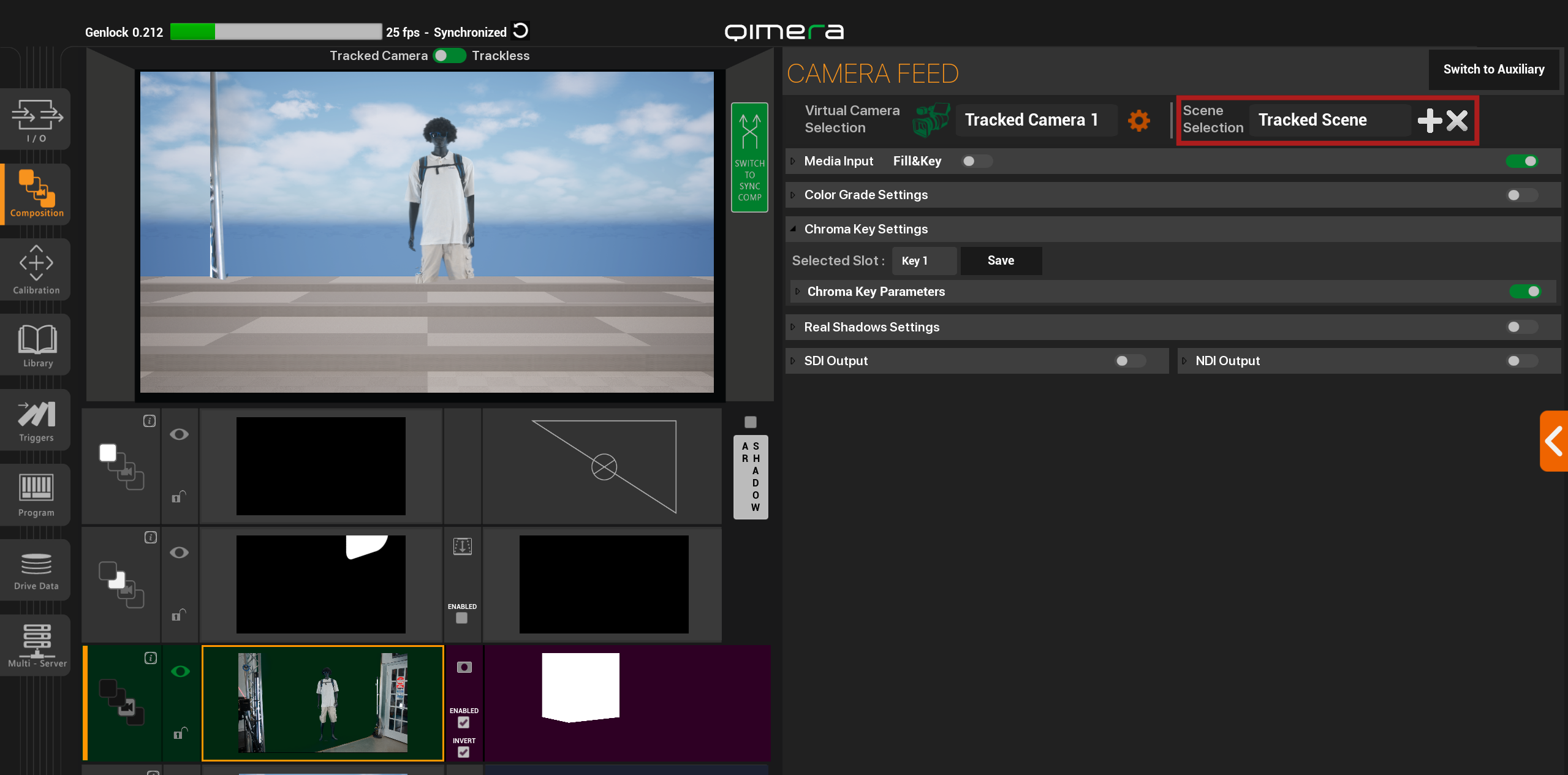
Task: Hide the camera feed layer green eye
Action: click(180, 671)
